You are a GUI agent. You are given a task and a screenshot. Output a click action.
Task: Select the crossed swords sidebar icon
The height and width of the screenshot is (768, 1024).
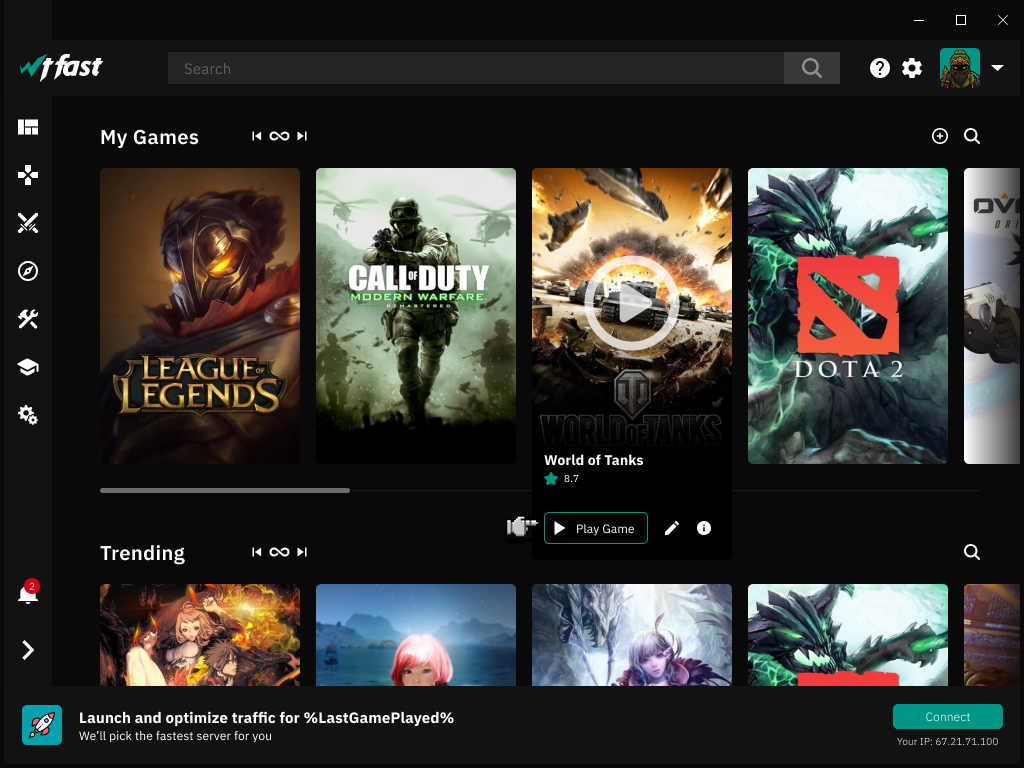tap(28, 223)
